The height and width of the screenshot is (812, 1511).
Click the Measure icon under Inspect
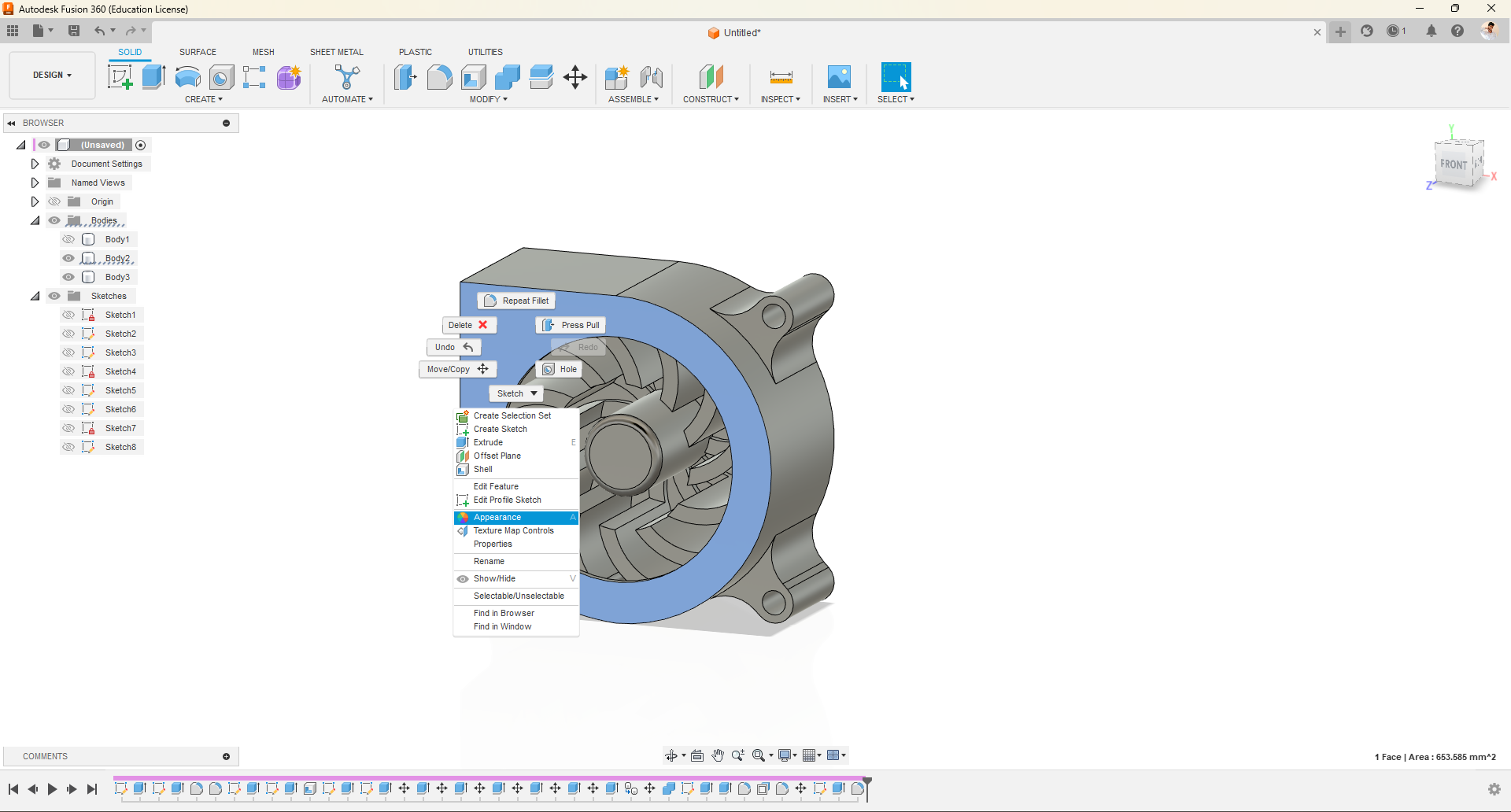781,77
